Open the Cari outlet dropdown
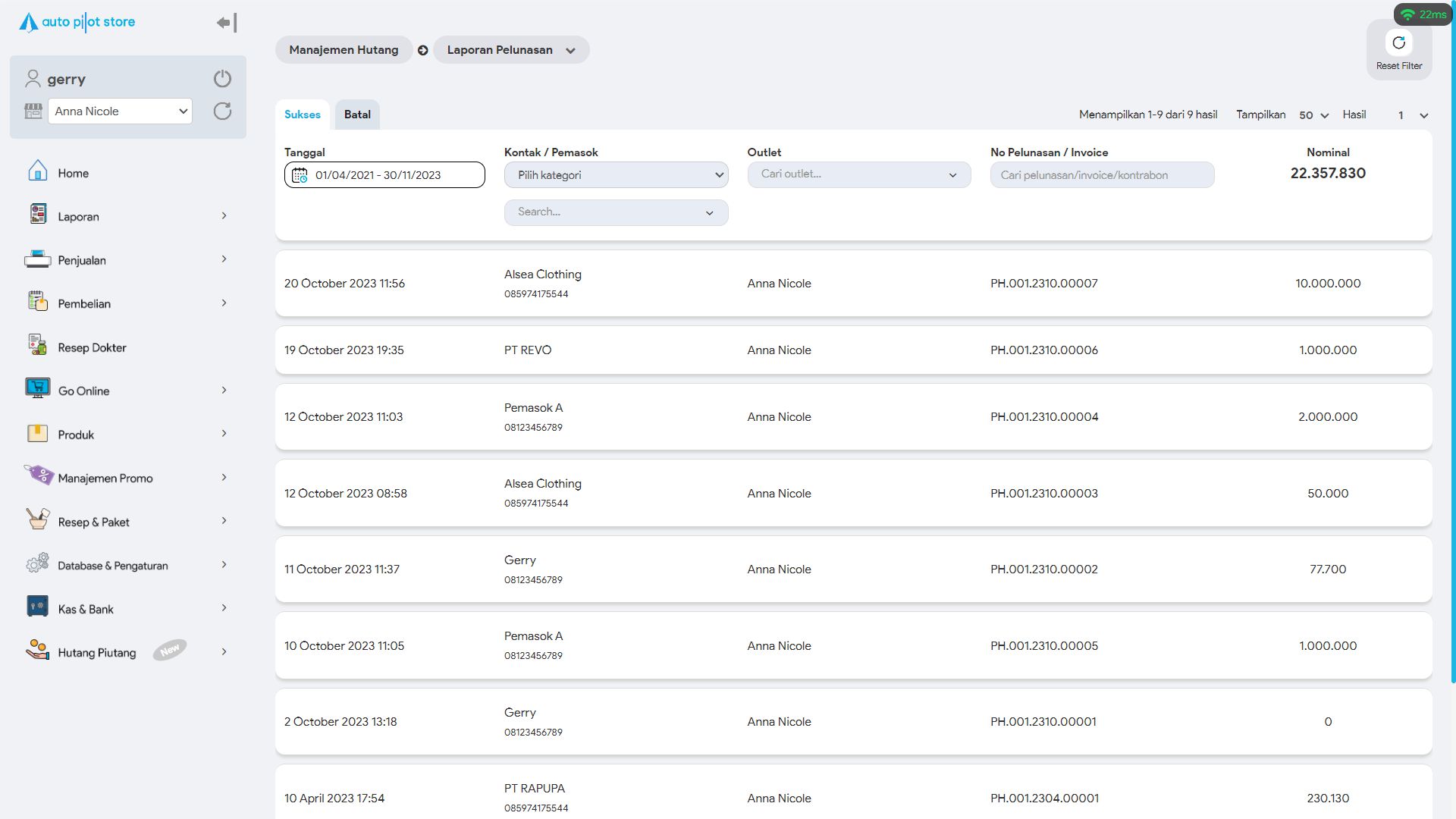This screenshot has width=1456, height=819. click(858, 174)
